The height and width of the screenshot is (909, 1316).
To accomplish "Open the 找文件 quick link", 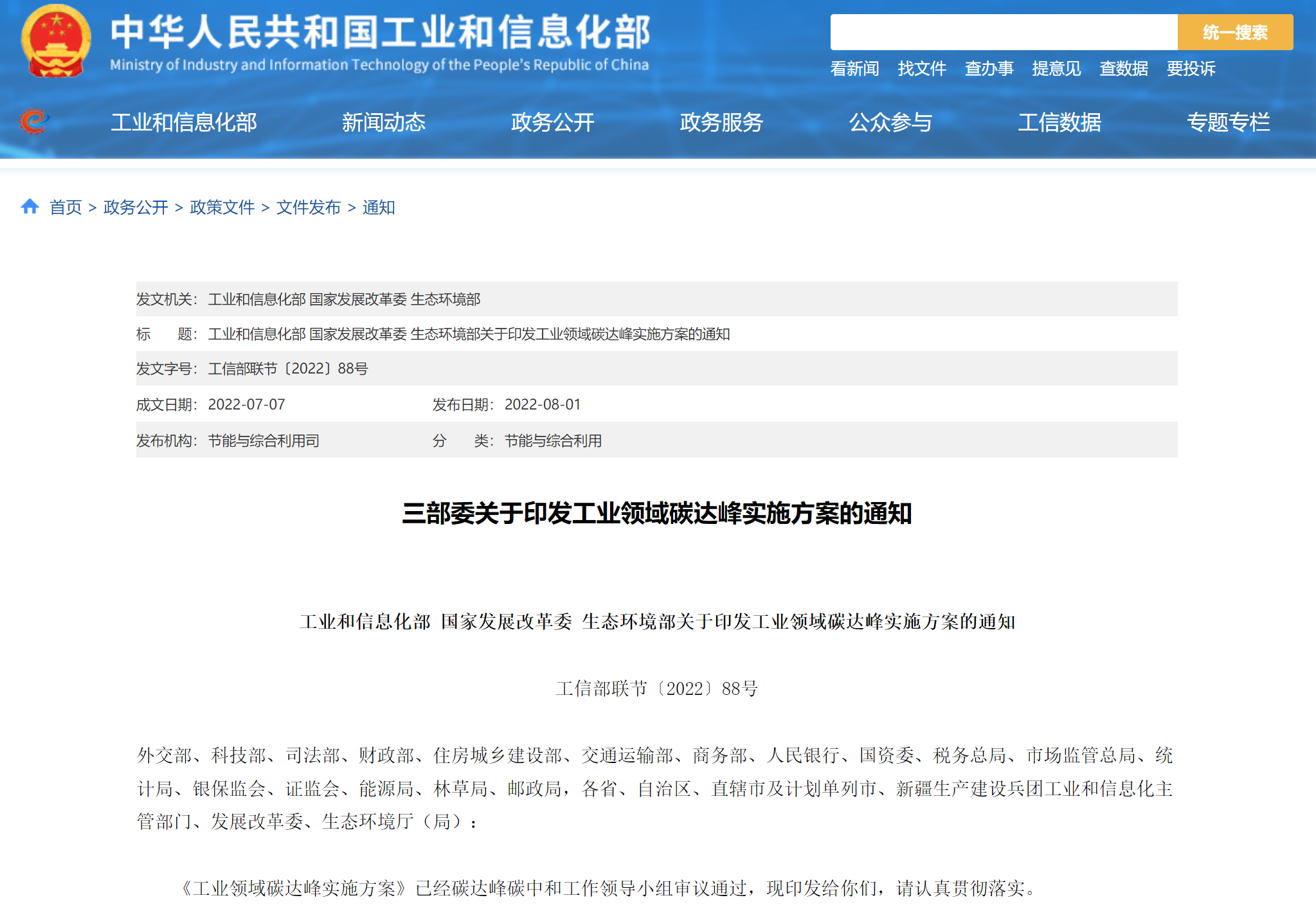I will (922, 69).
